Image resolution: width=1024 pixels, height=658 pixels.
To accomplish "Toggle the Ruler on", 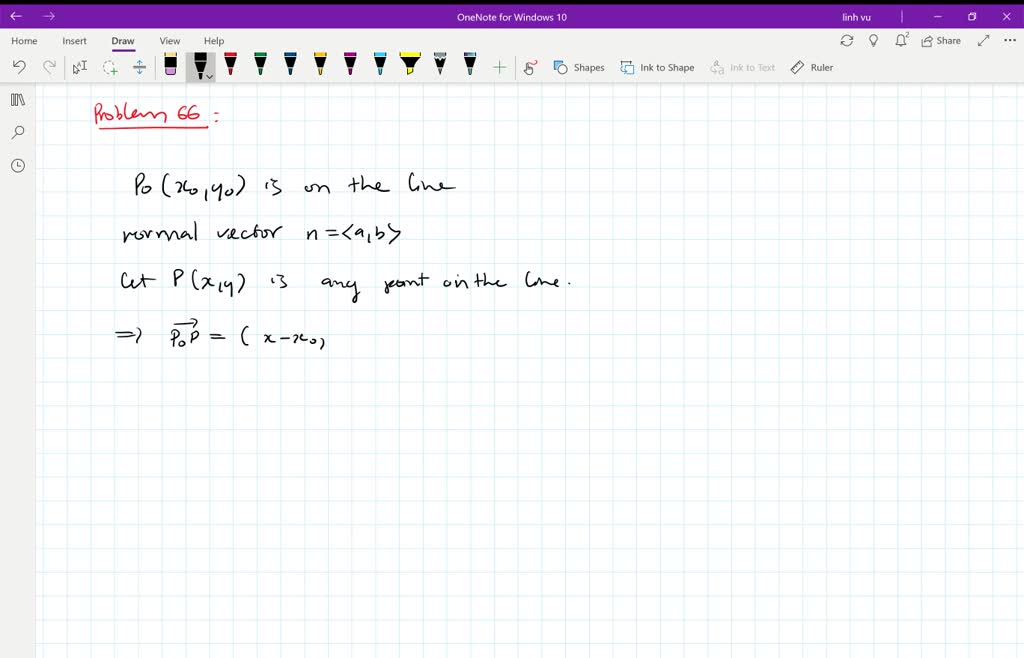I will coord(813,67).
